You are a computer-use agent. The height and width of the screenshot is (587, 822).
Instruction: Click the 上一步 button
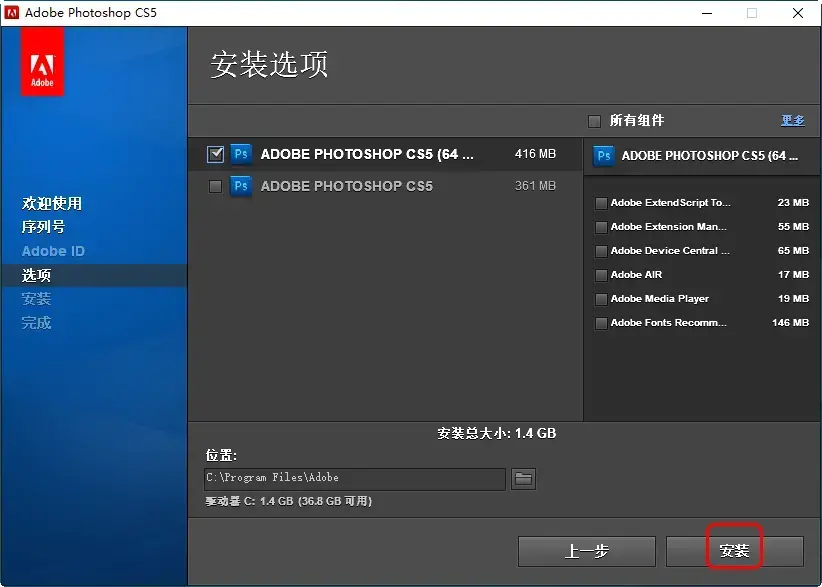click(587, 551)
